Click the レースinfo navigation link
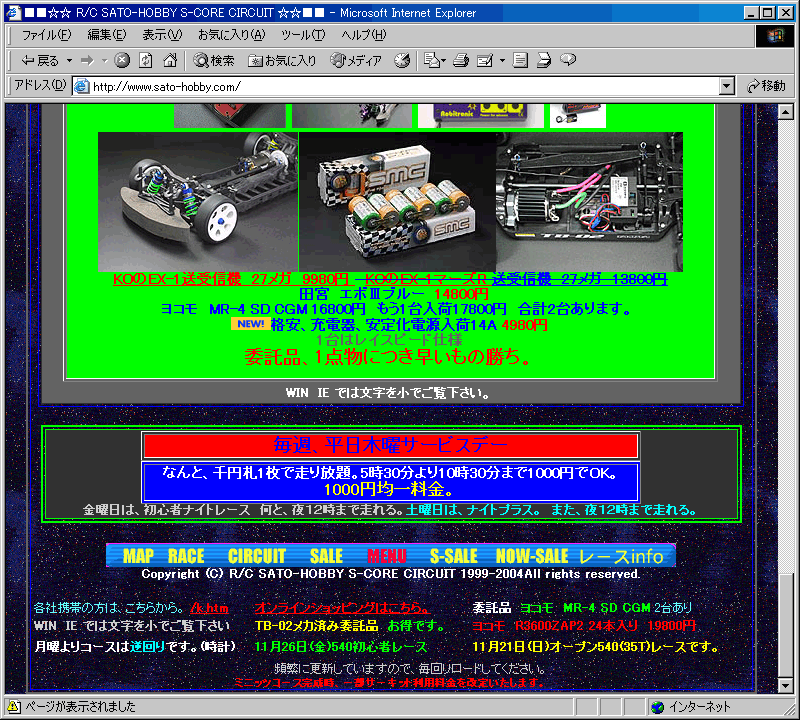Viewport: 800px width, 720px height. 621,556
